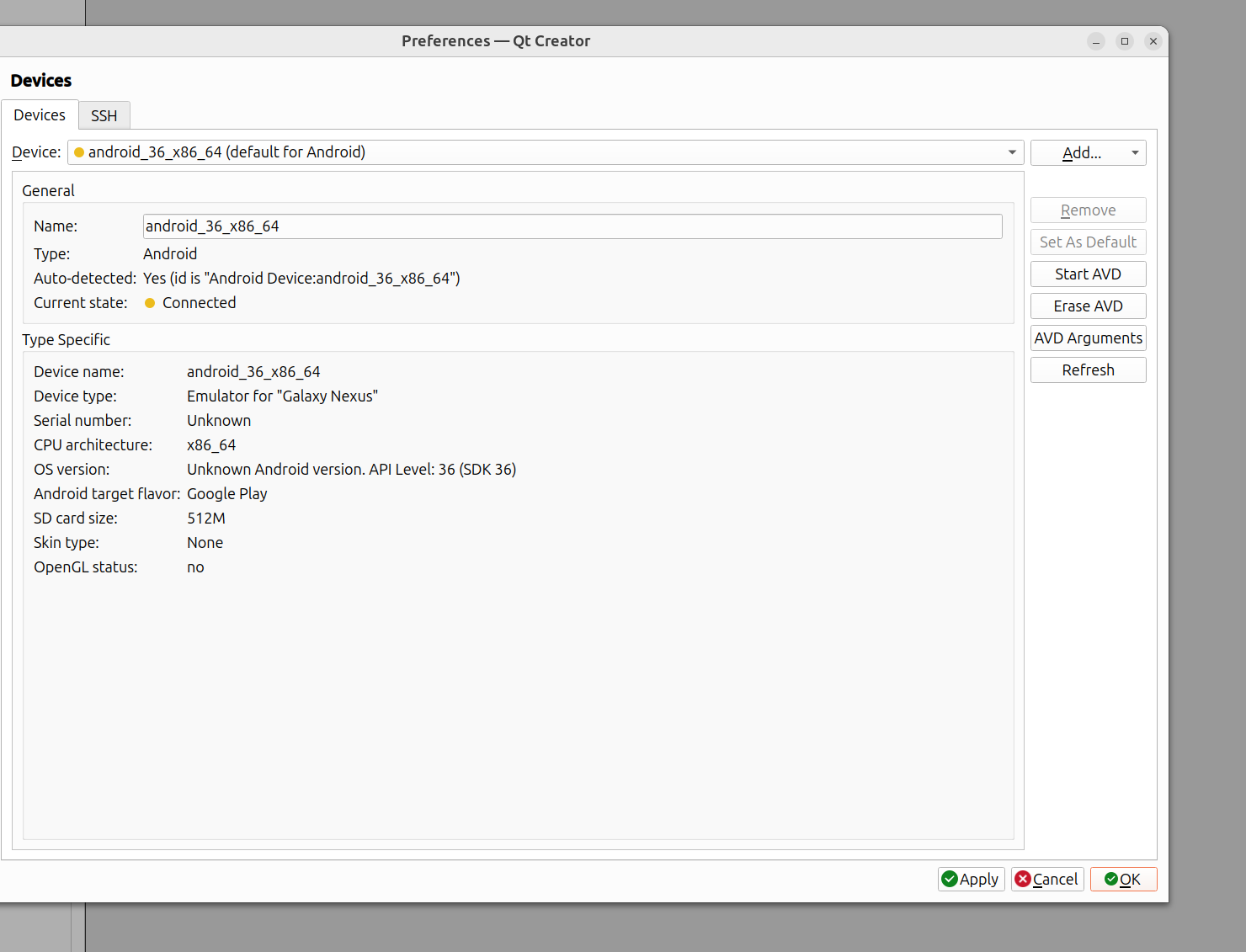Click the Name input field
Viewport: 1246px width, 952px height.
pos(572,226)
